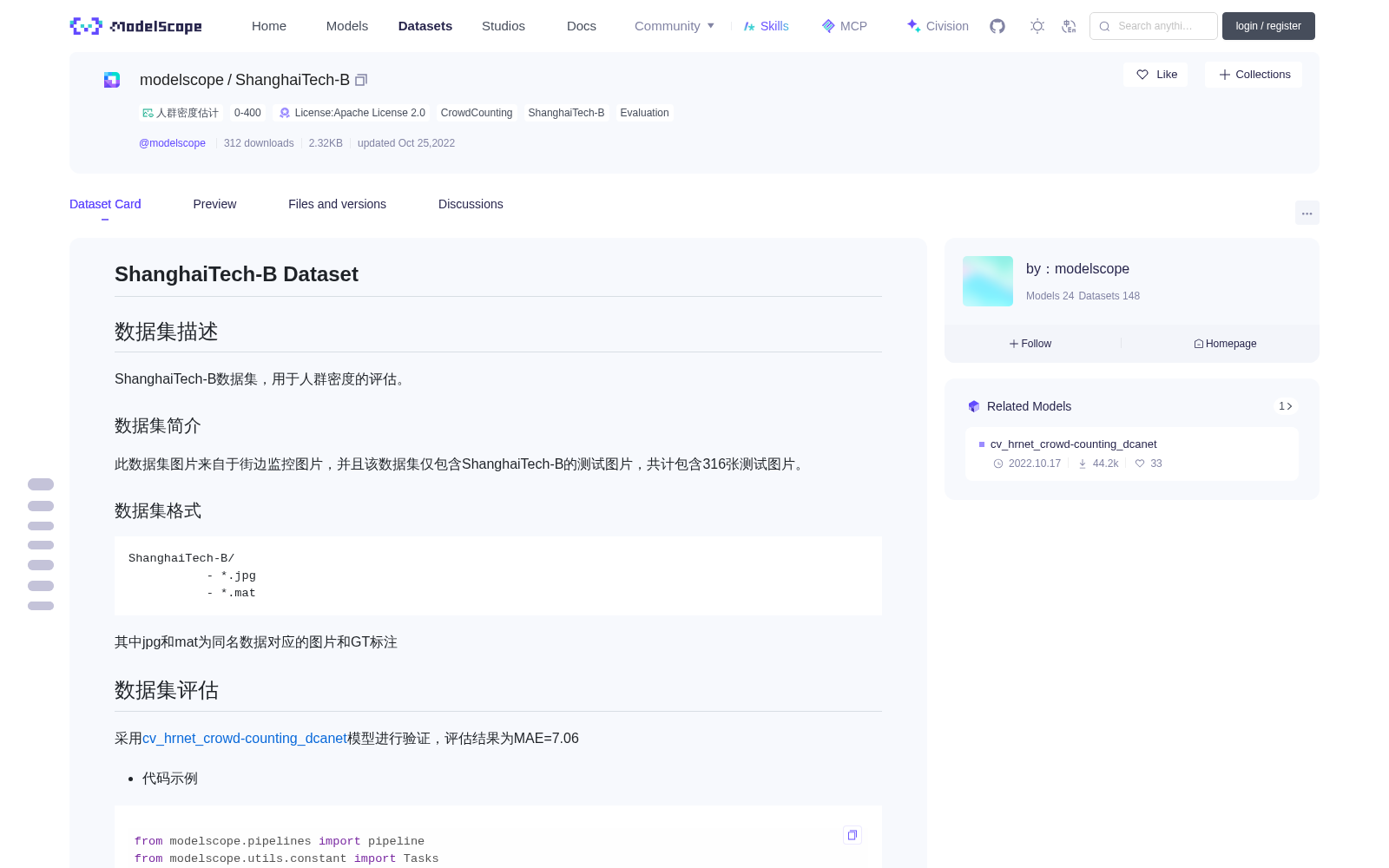Click the MCP diamond icon
The image size is (1389, 868).
[x=828, y=26]
